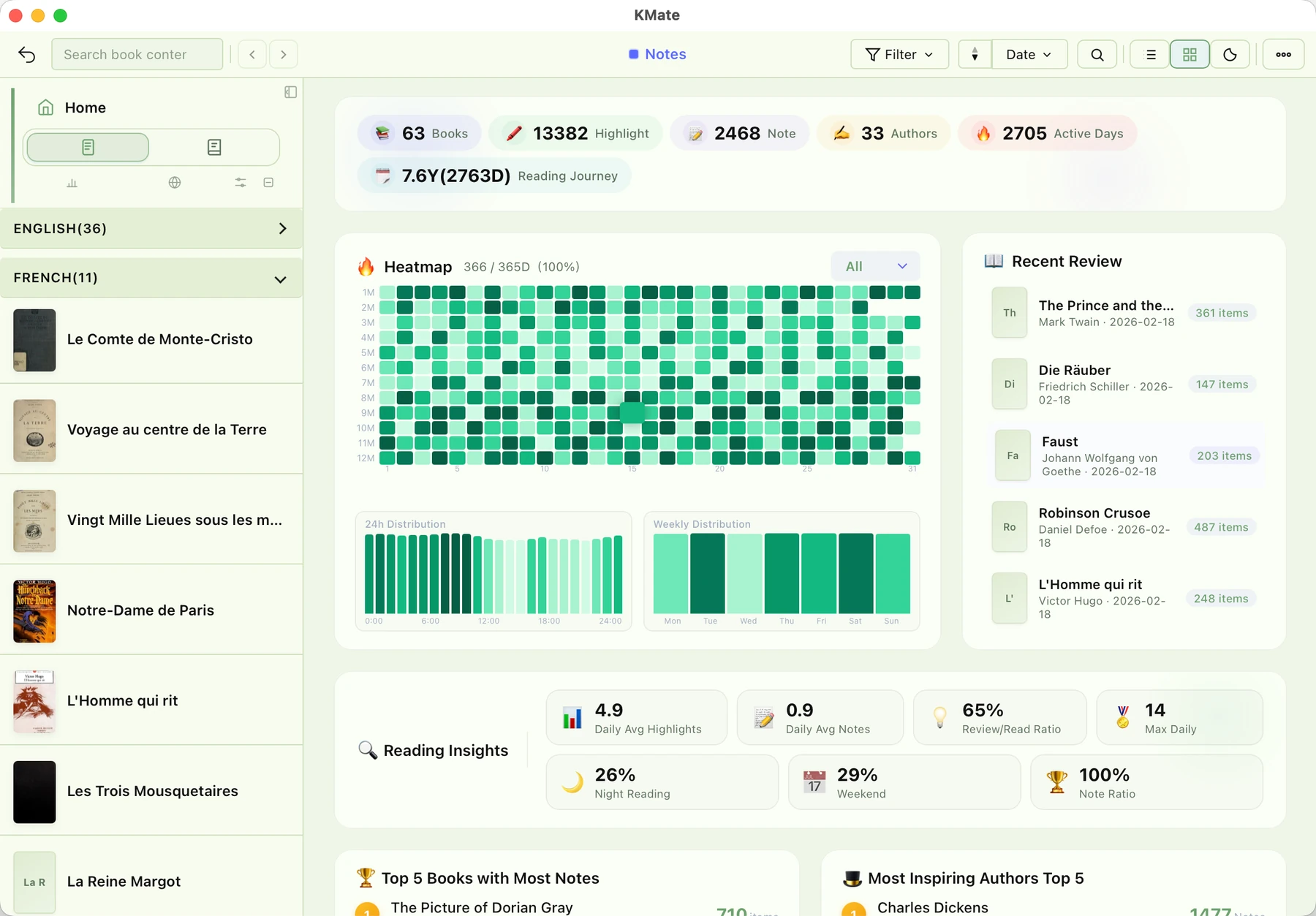Open the search magnifier icon
1316x916 pixels.
[1097, 54]
